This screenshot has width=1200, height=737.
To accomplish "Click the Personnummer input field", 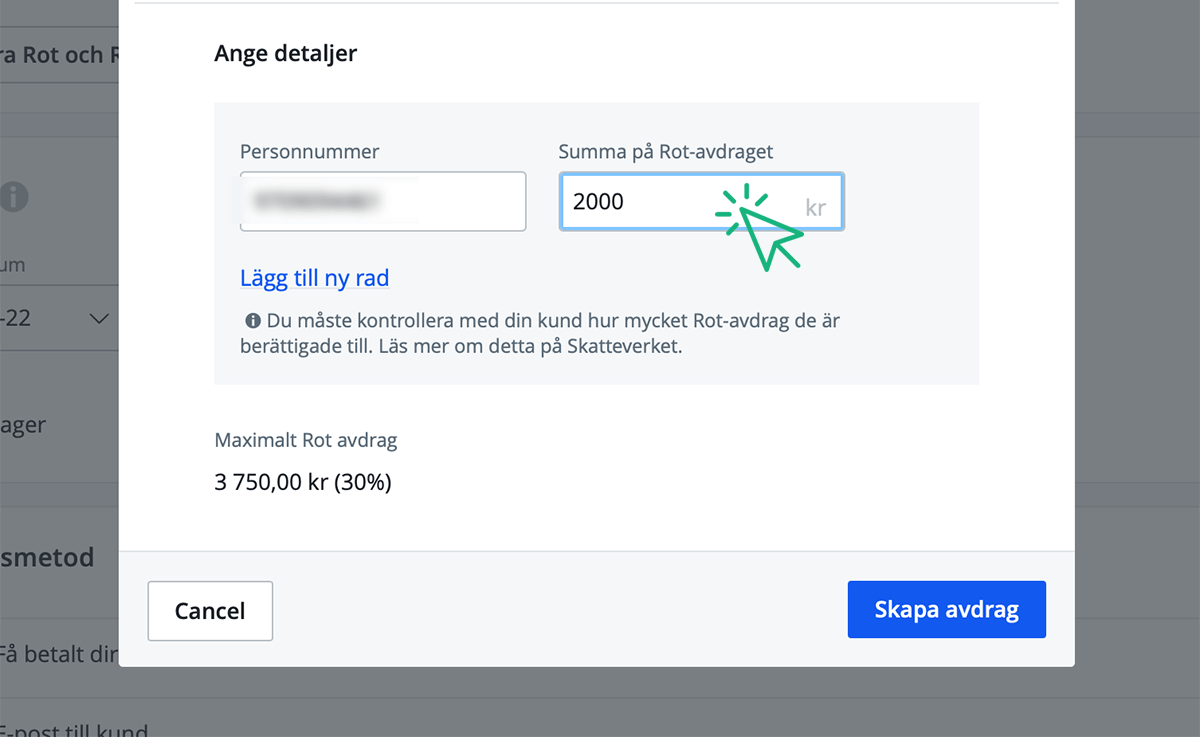I will [382, 202].
